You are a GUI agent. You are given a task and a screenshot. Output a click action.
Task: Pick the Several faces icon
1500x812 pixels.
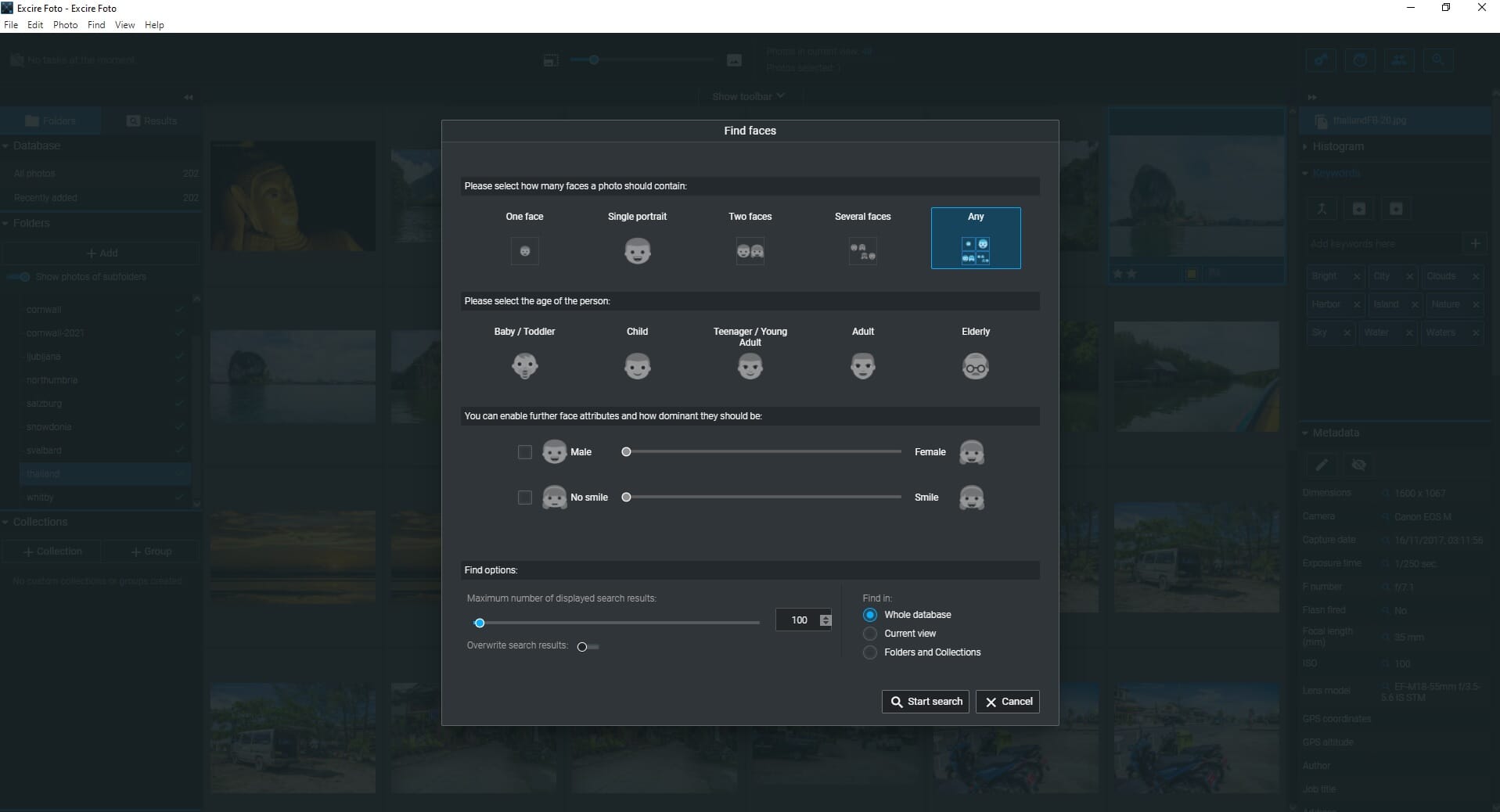coord(862,251)
